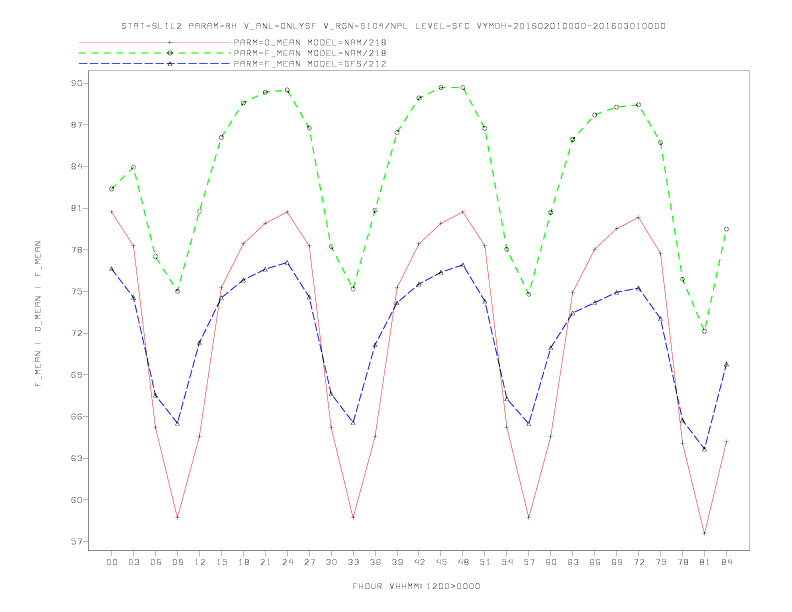Click the x-axis tick label 15
This screenshot has height=612, width=792.
coord(221,562)
